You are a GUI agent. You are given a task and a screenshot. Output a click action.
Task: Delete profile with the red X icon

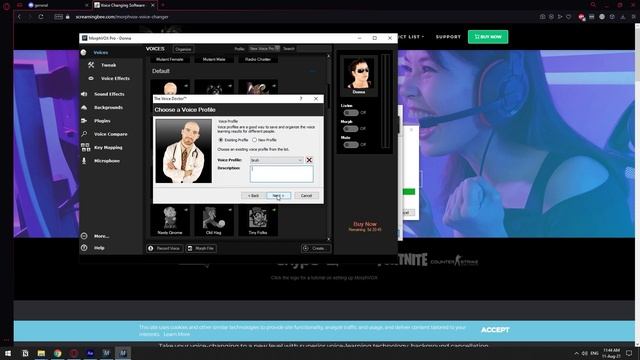(x=309, y=160)
